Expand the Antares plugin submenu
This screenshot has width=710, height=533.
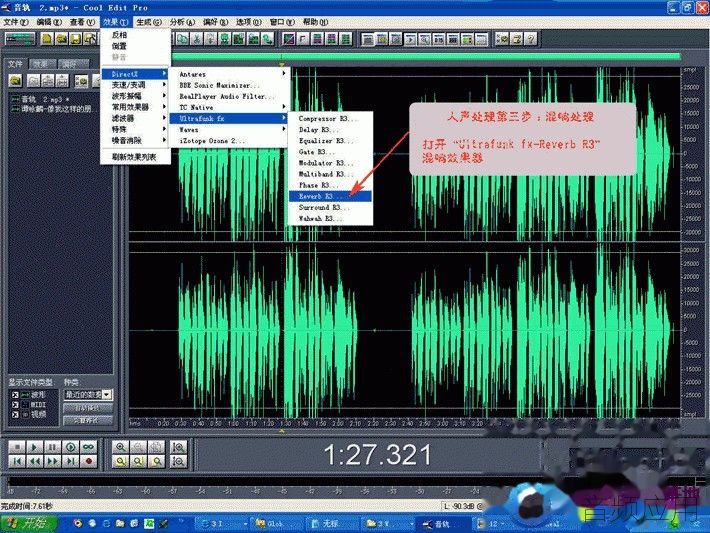(228, 74)
